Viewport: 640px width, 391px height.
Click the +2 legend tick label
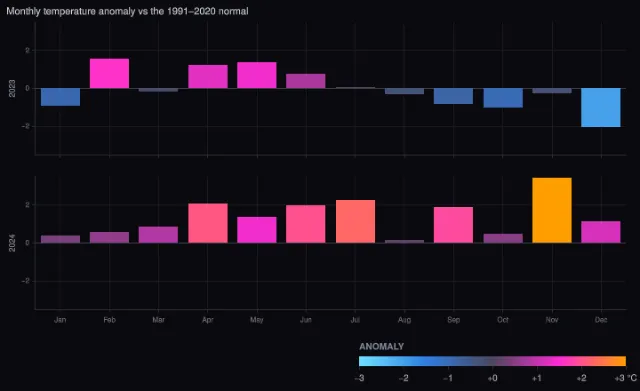coord(581,378)
